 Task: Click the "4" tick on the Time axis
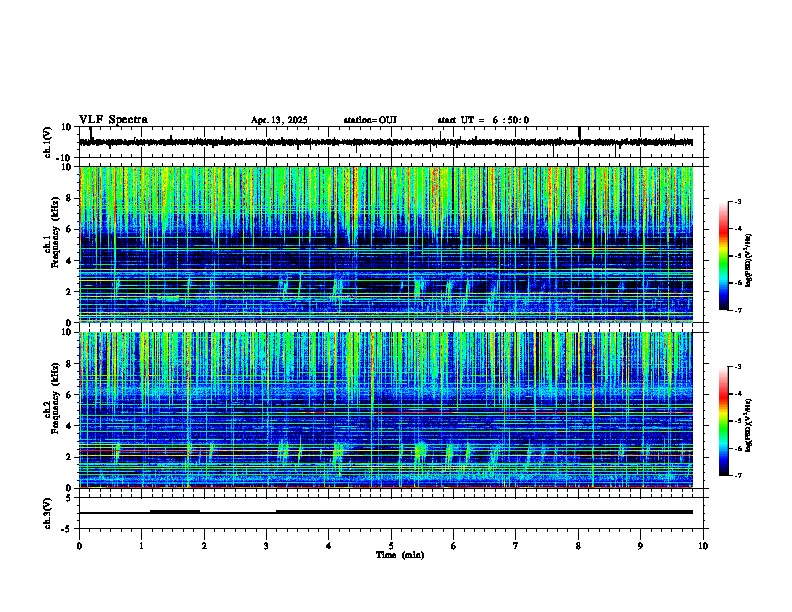point(329,546)
